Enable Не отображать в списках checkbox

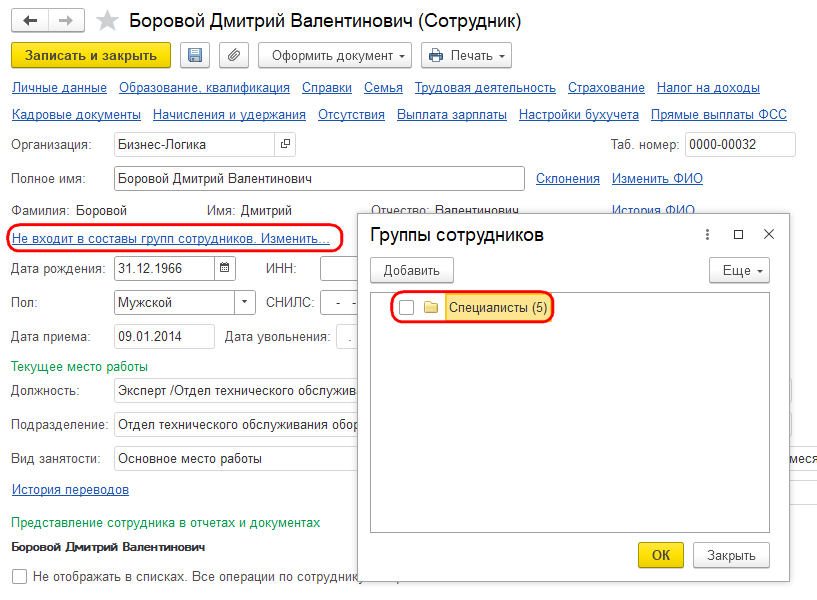coord(19,577)
